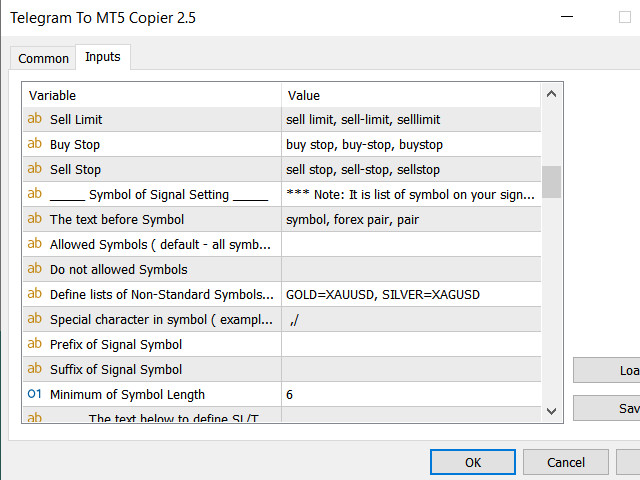Select 'Minimum of Symbol Length' variable

(x=127, y=395)
